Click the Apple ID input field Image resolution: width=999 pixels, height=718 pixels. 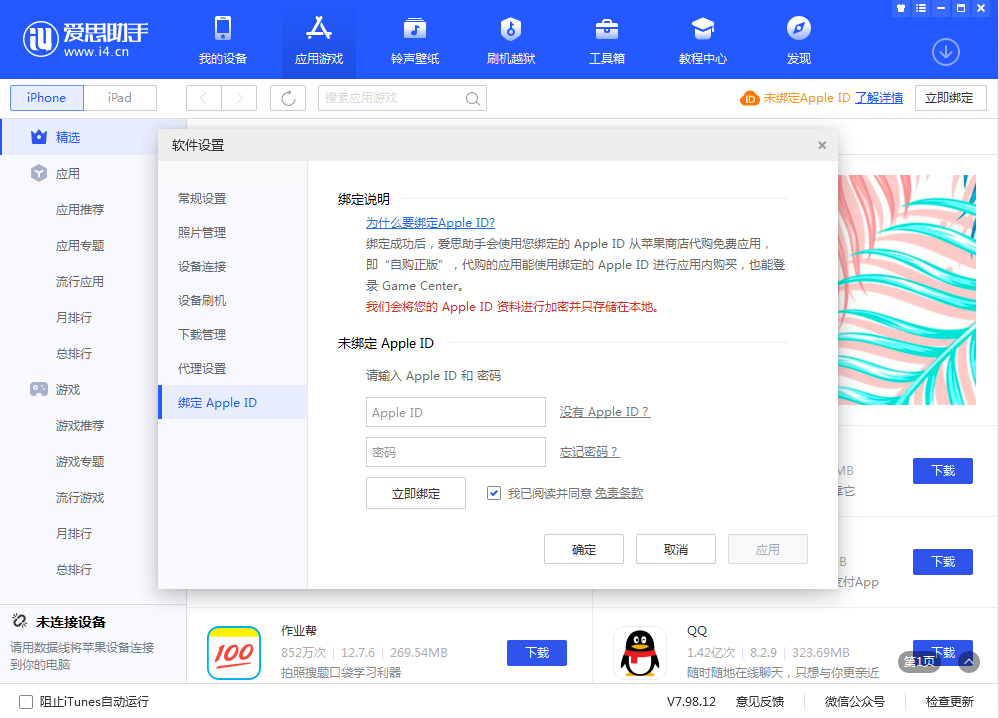click(456, 412)
